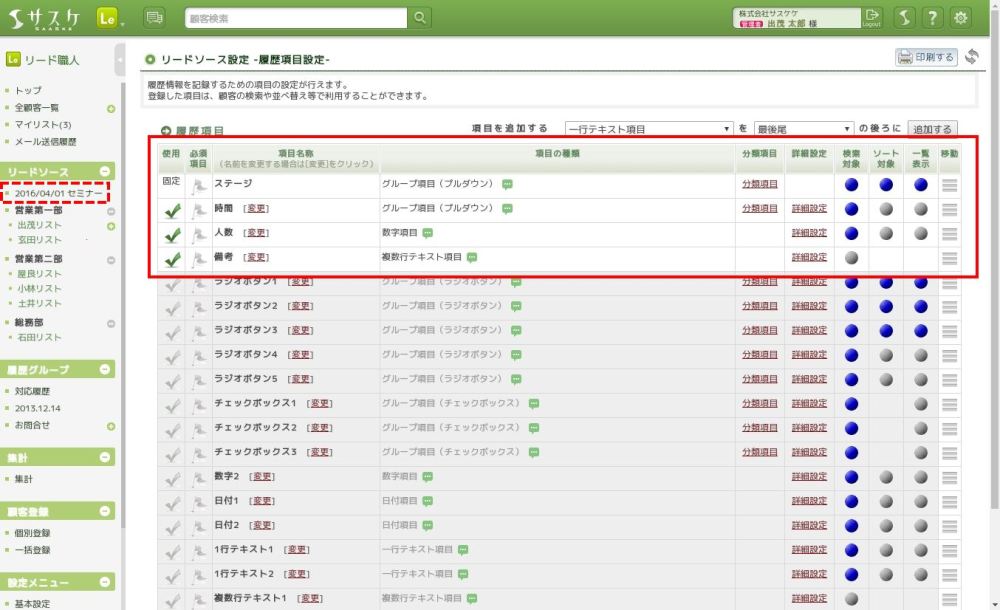This screenshot has height=610, width=1000.
Task: Click the 詳細設定 link for 備考
Action: point(809,257)
